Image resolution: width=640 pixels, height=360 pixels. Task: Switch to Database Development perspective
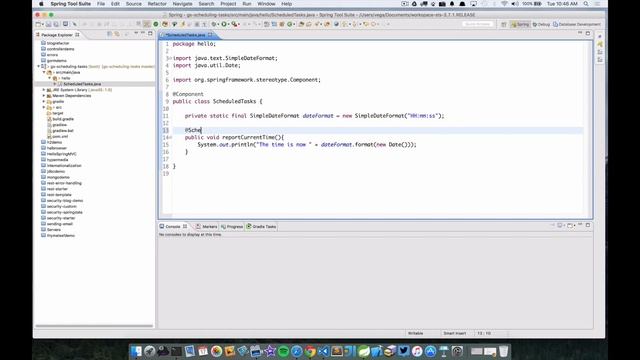(x=577, y=24)
